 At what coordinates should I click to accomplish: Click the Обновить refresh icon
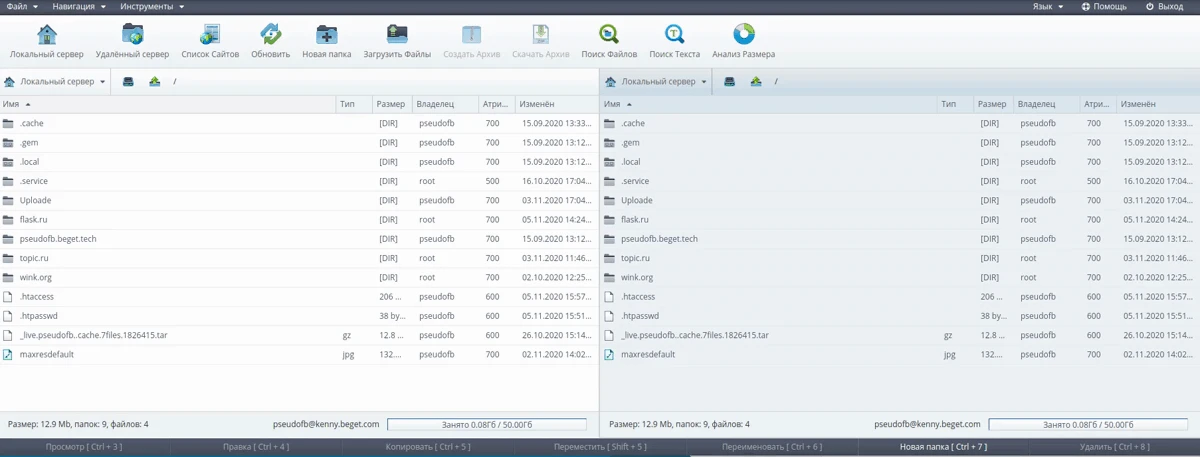270,35
